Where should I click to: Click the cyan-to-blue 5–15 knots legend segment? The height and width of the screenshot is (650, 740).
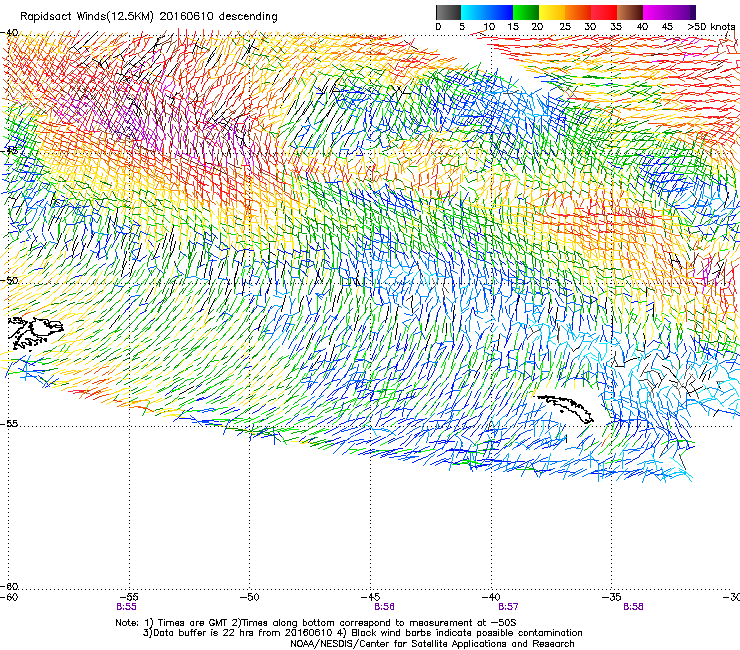(x=487, y=12)
